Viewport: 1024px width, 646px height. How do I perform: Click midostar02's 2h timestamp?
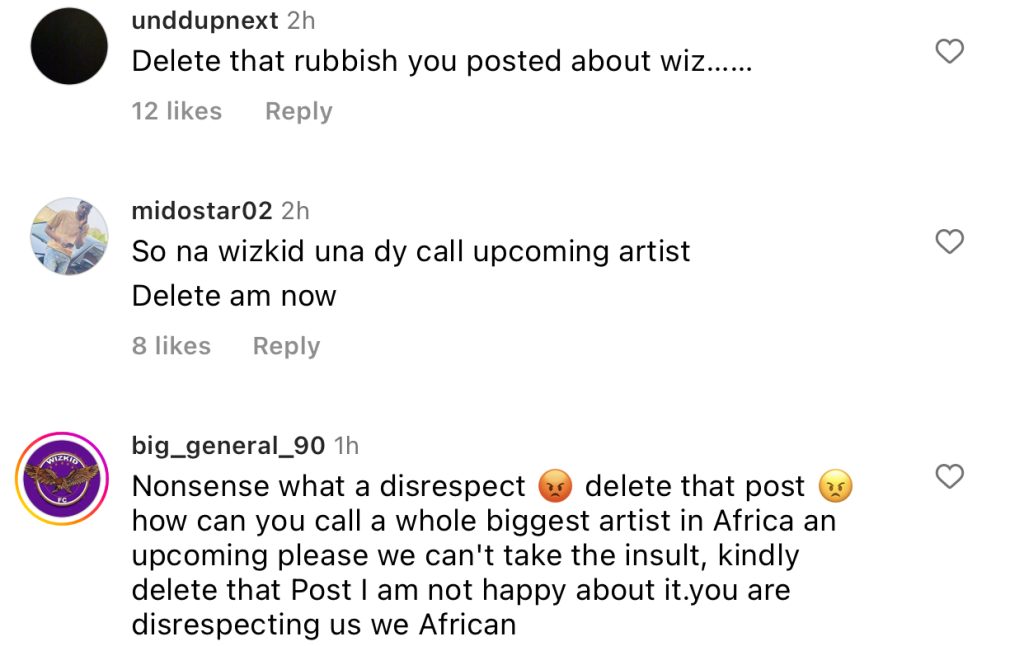point(298,211)
